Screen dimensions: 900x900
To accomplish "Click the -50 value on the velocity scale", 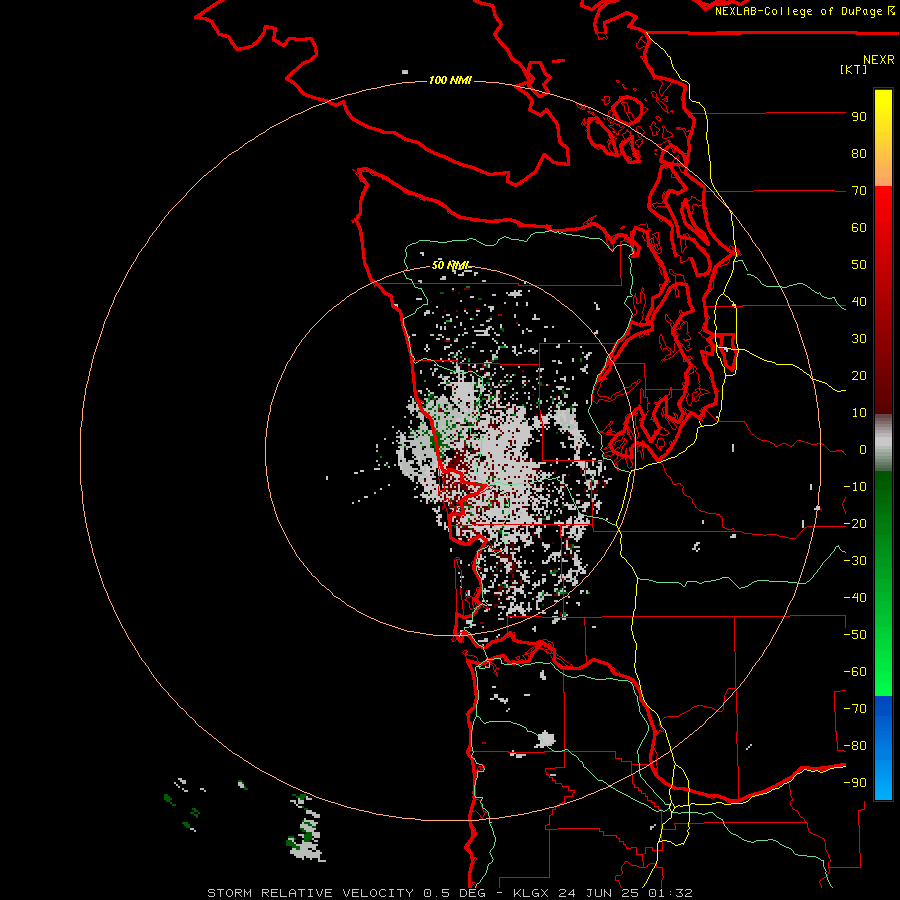I will pos(855,635).
